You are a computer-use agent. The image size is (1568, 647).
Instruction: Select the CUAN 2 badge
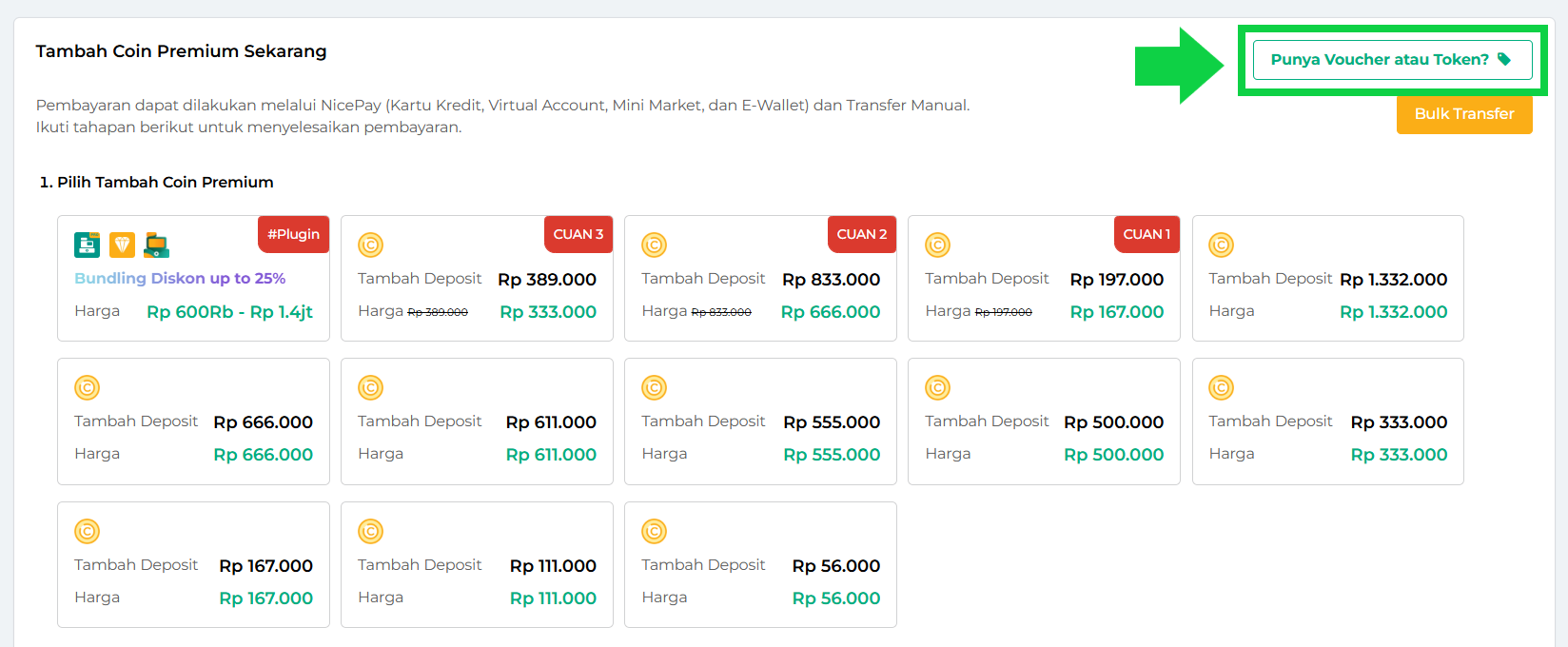pos(862,234)
